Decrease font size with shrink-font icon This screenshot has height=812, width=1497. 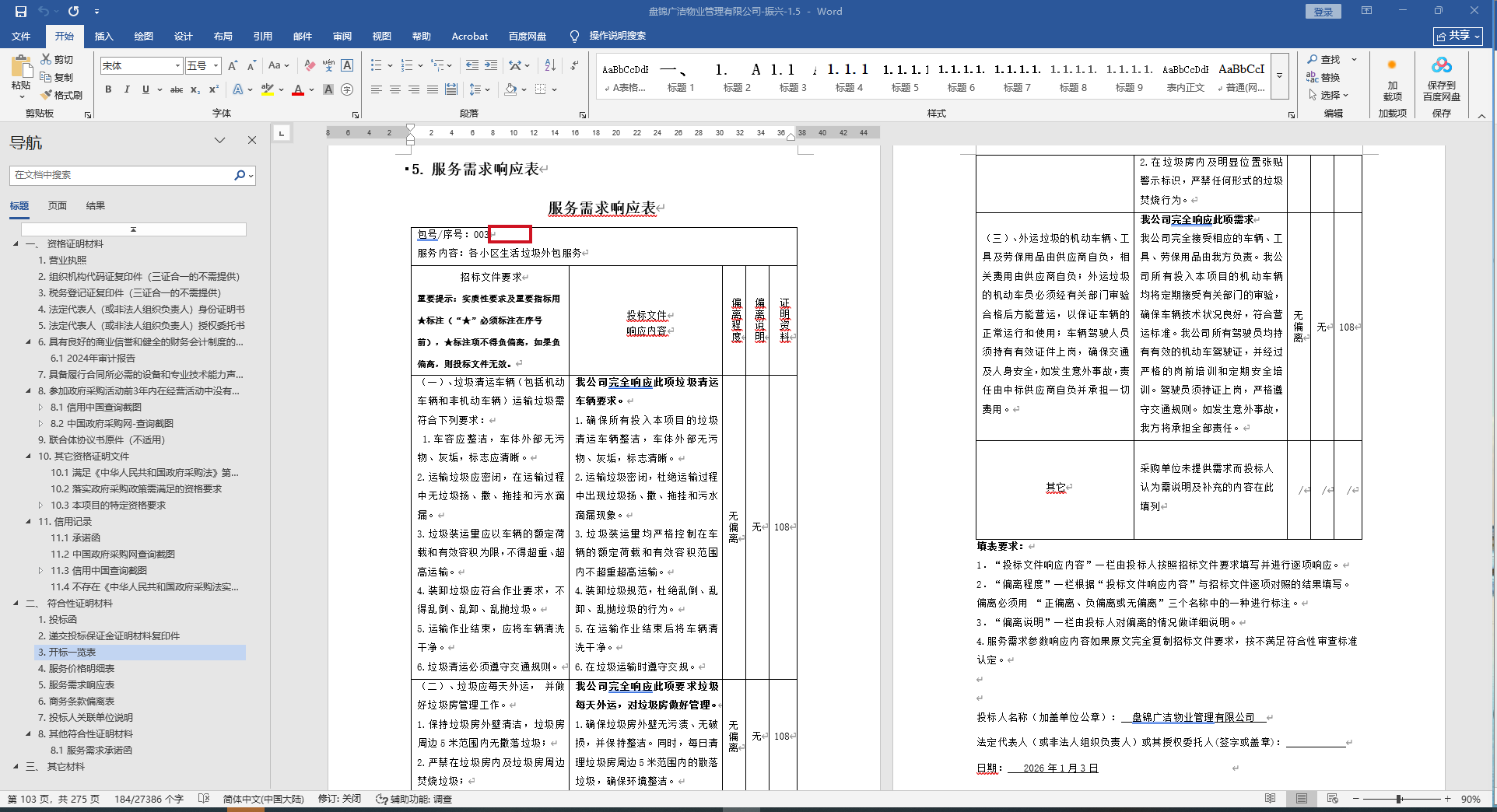click(x=251, y=66)
